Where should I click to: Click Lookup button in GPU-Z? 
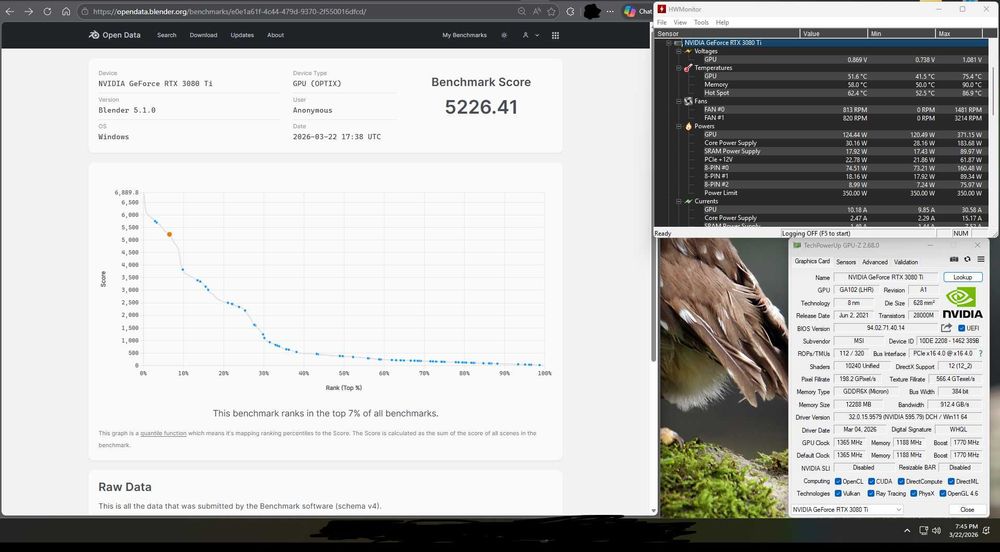pos(962,277)
